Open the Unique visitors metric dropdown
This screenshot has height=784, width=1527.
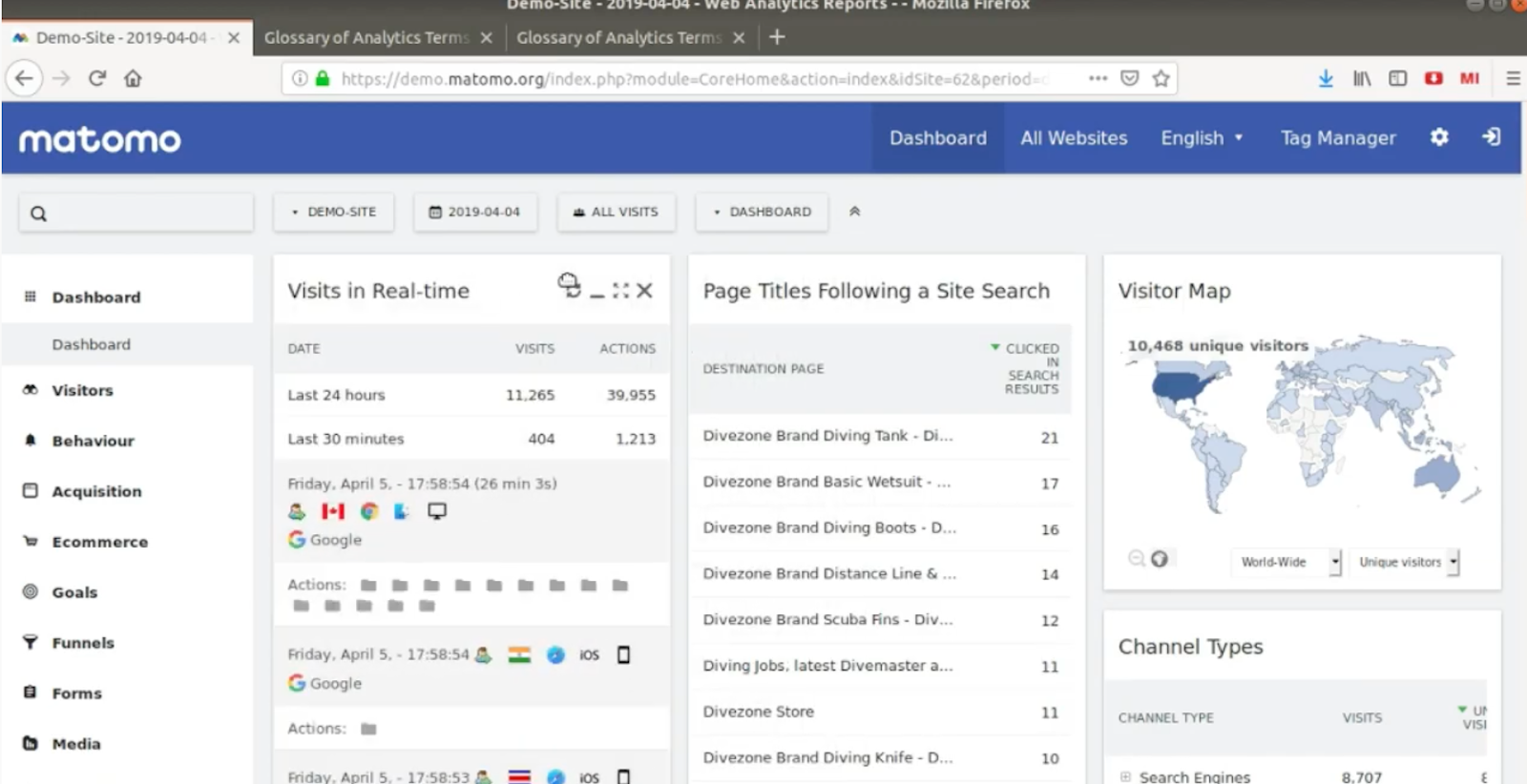pos(1409,562)
